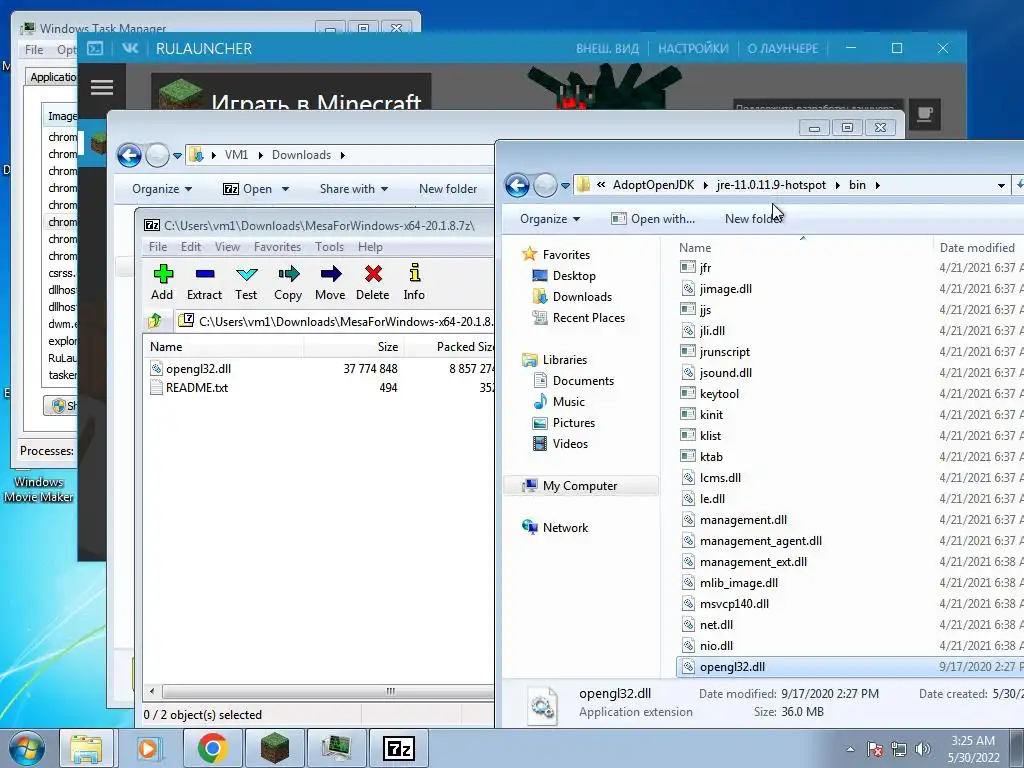The height and width of the screenshot is (768, 1024).
Task: Switch to Task Manager taskbar icon
Action: point(336,748)
